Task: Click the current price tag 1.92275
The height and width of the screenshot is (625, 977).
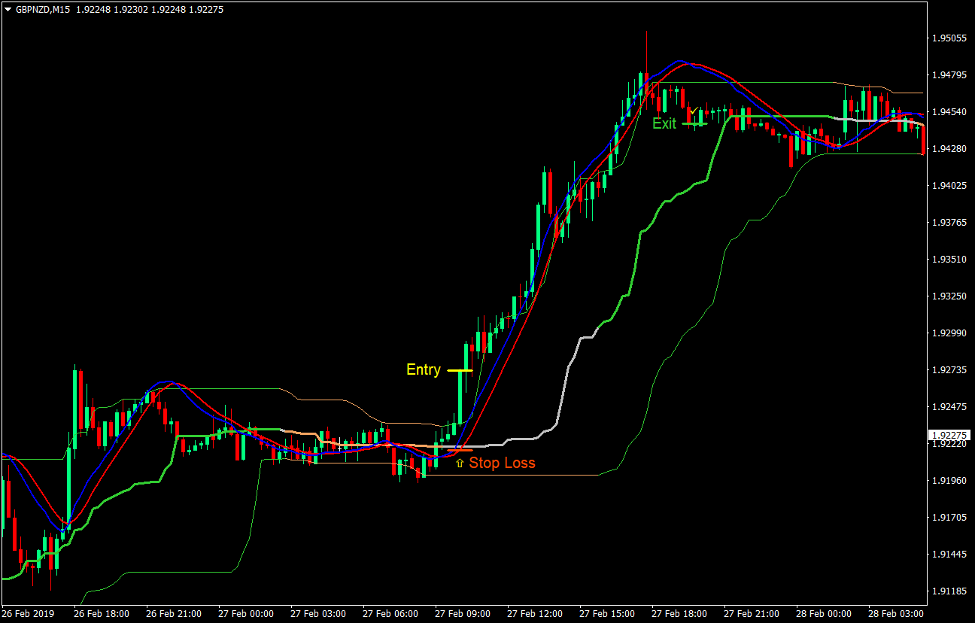Action: pyautogui.click(x=949, y=436)
